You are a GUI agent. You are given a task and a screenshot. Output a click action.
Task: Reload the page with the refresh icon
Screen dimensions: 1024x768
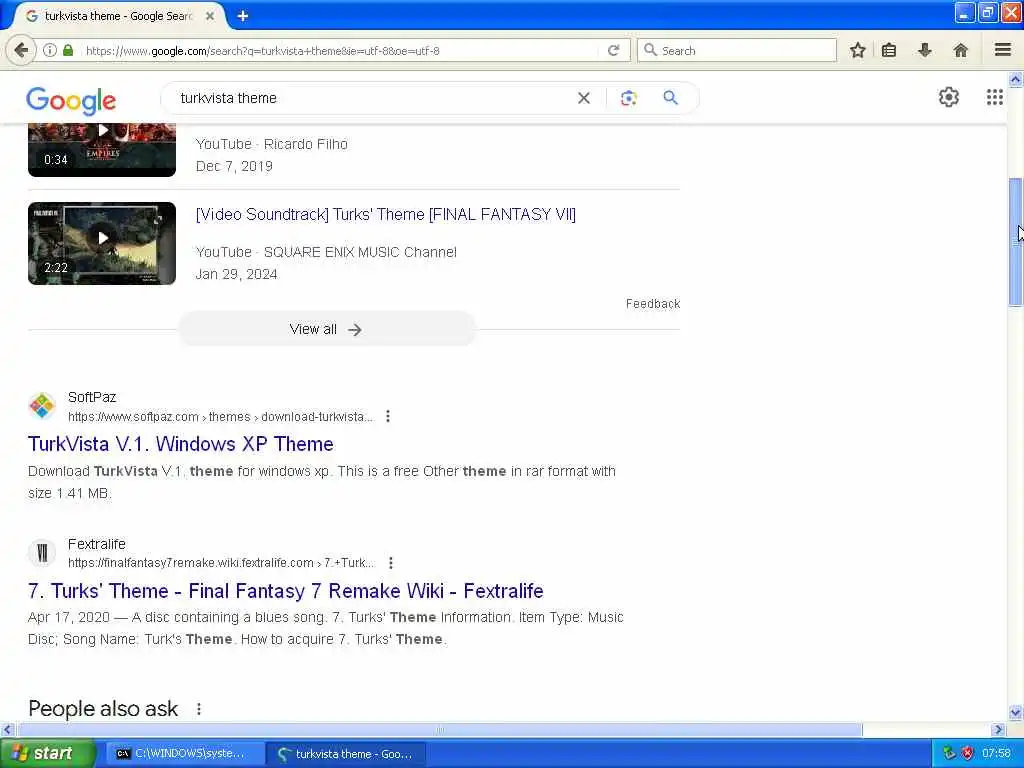point(613,50)
